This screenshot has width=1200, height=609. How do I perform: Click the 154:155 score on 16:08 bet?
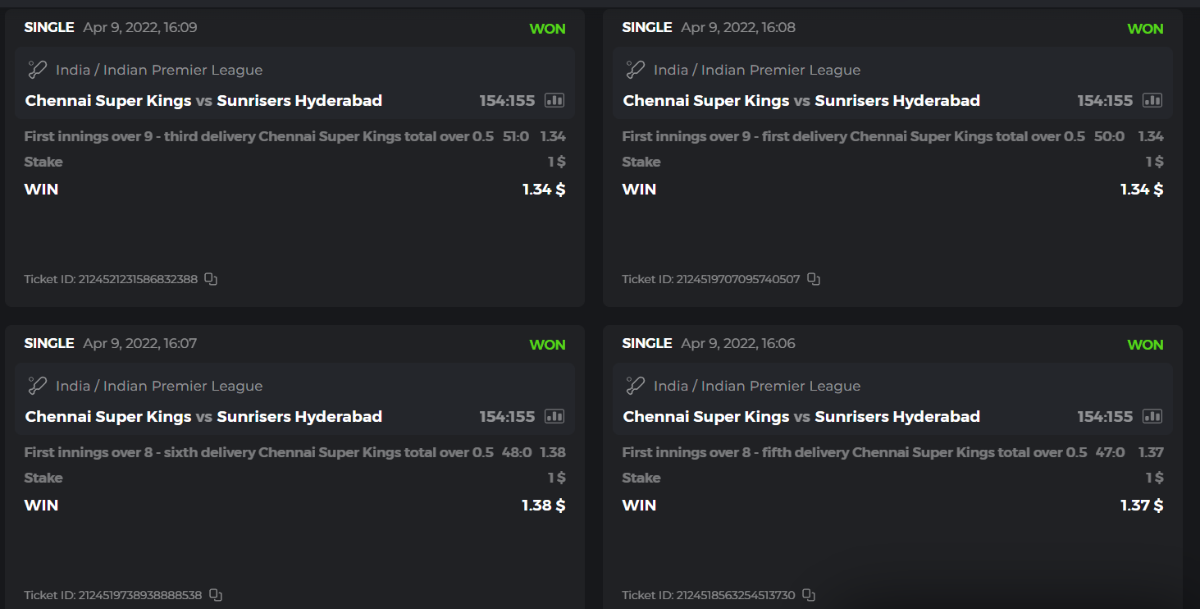click(1105, 100)
